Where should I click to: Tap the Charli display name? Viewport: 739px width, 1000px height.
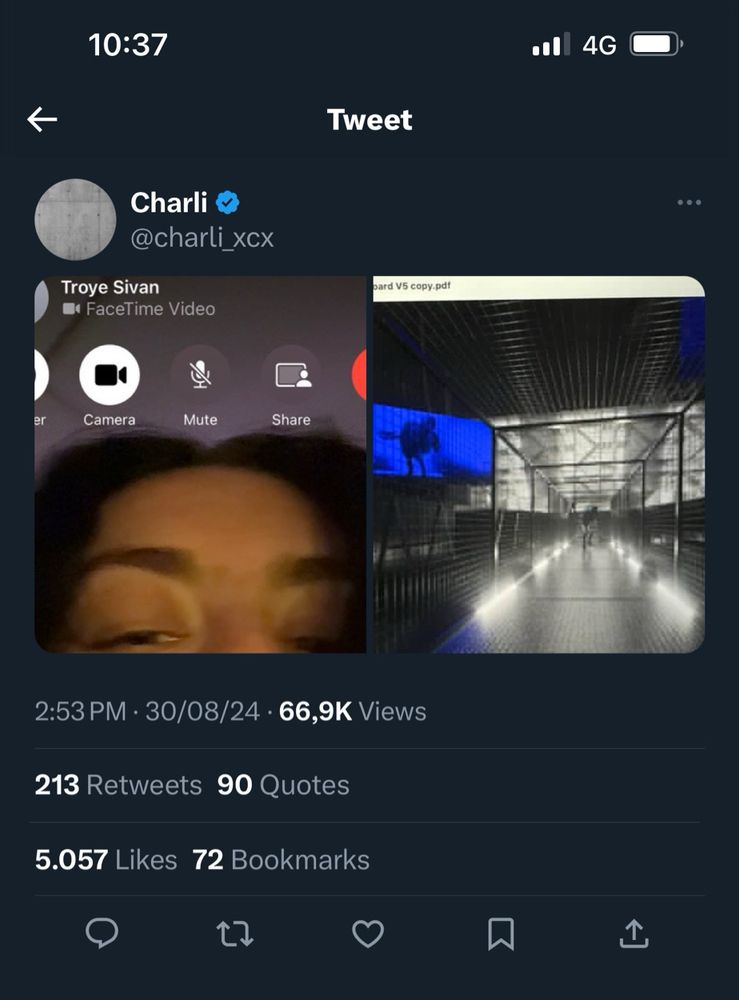pyautogui.click(x=168, y=203)
